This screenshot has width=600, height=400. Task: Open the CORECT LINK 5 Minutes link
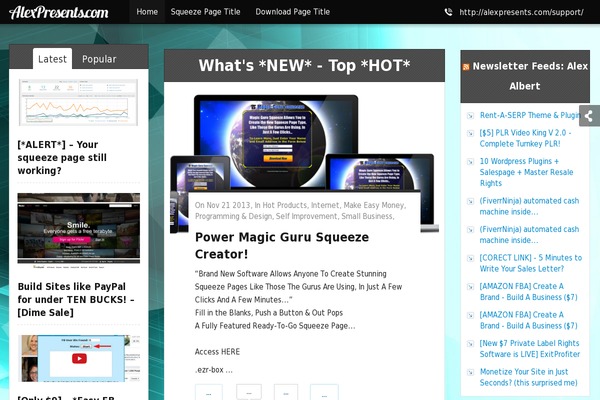click(531, 263)
